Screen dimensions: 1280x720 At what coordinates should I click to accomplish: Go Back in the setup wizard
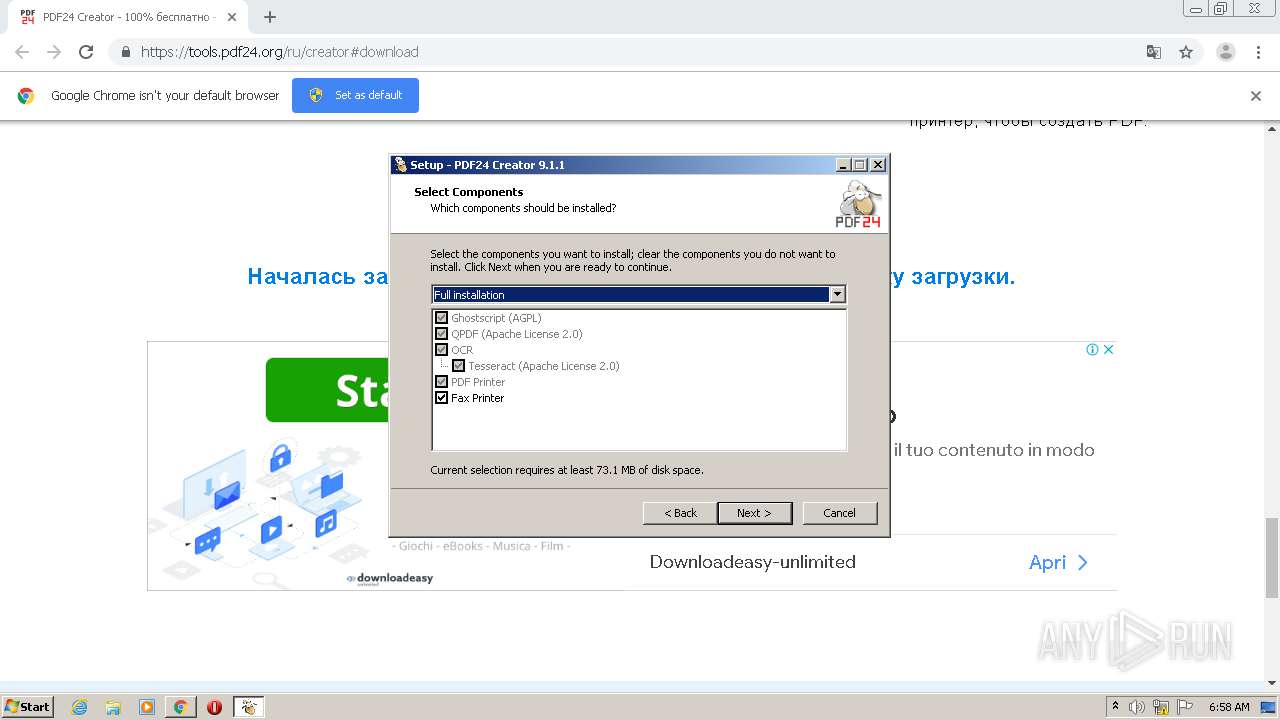[680, 513]
